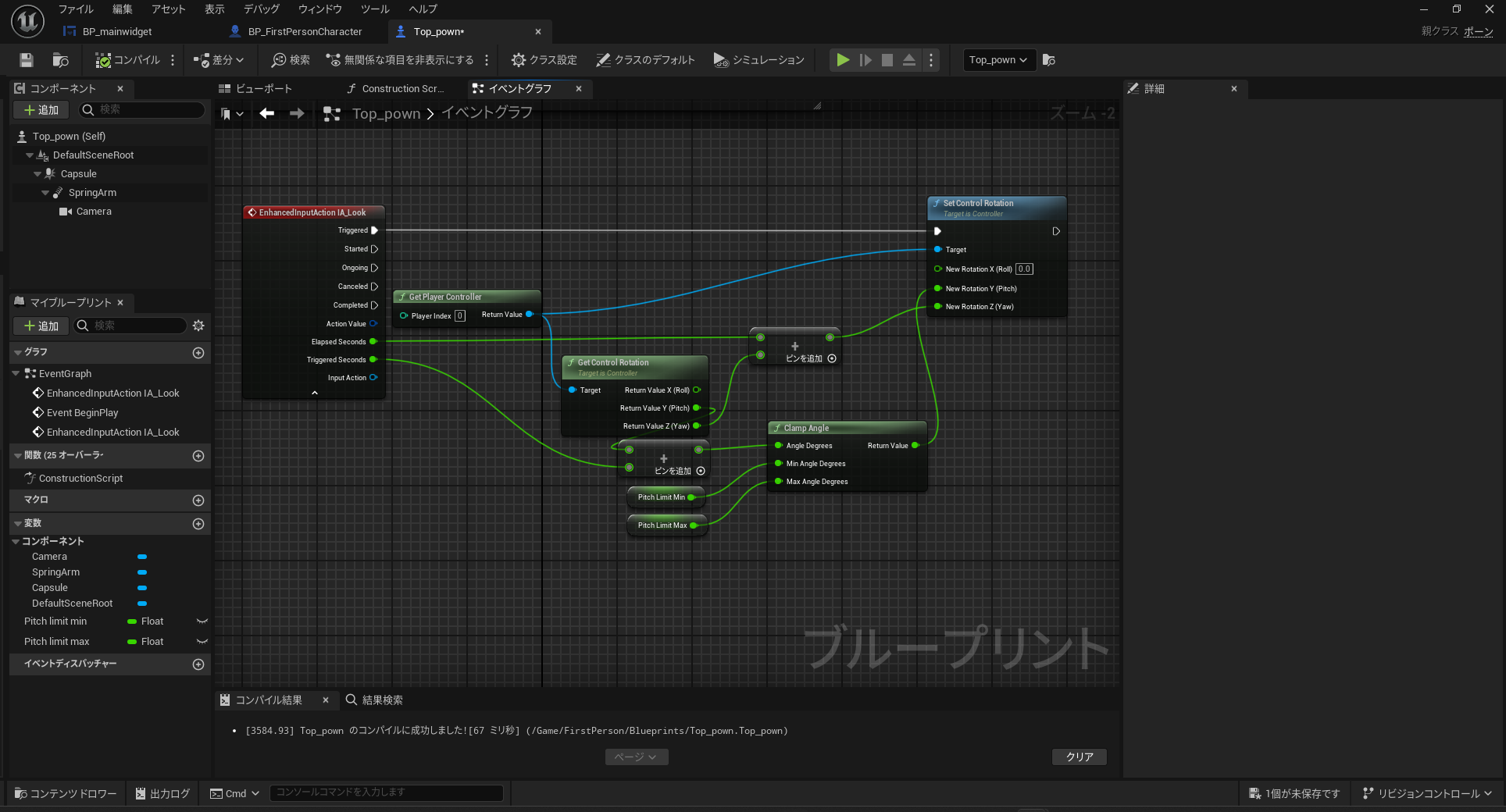Click the Stop simulation icon
This screenshot has height=812, width=1506.
pyautogui.click(x=887, y=60)
